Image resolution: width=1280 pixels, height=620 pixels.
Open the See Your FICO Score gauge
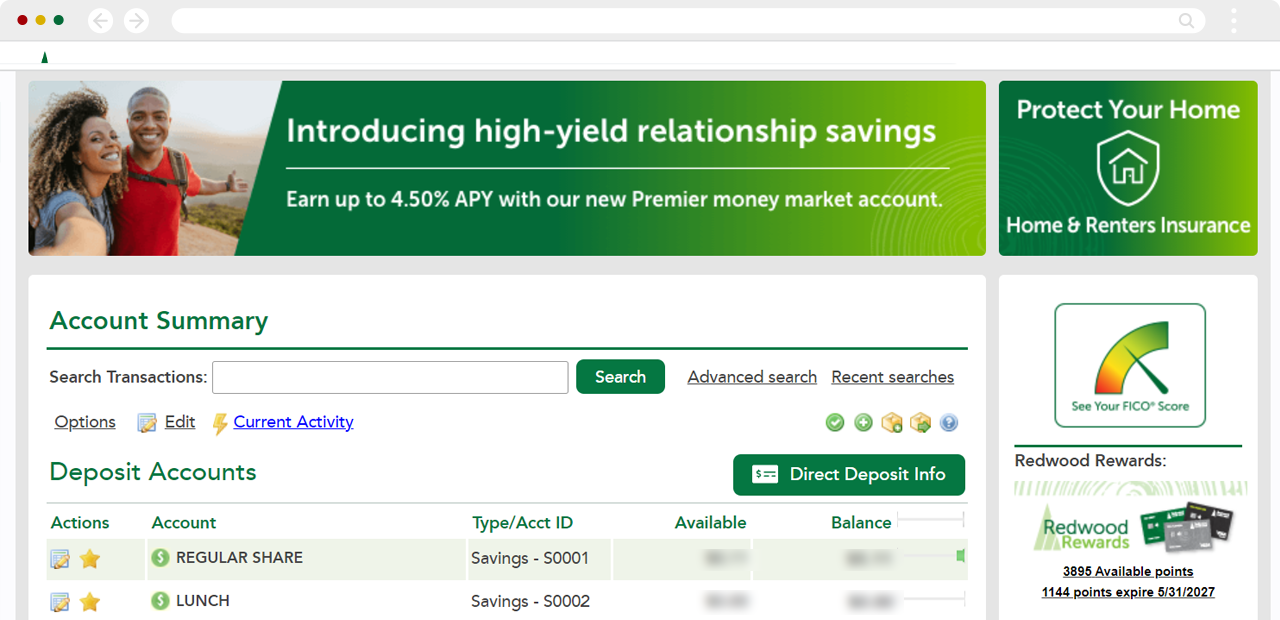tap(1130, 366)
